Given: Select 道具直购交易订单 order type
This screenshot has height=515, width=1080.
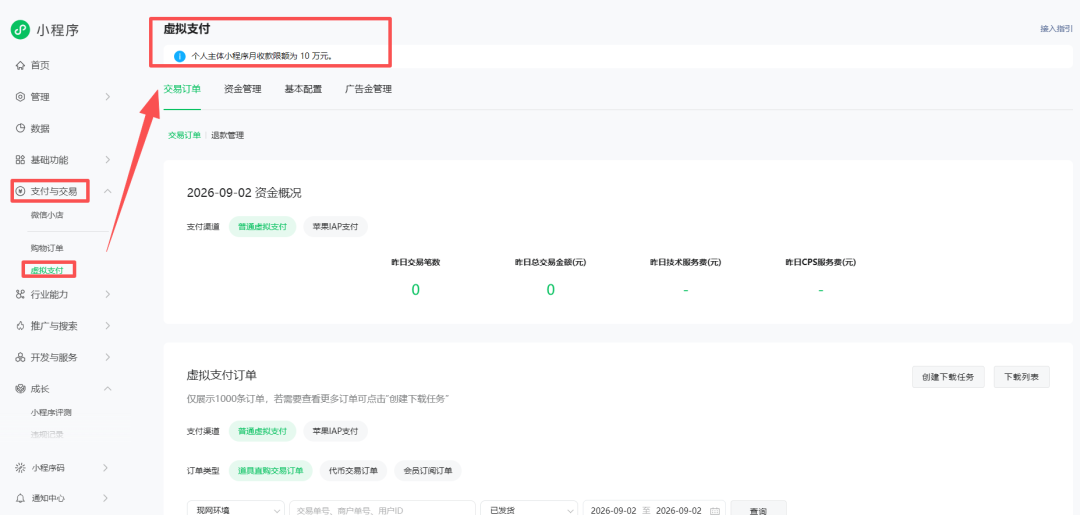Looking at the screenshot, I should point(271,471).
